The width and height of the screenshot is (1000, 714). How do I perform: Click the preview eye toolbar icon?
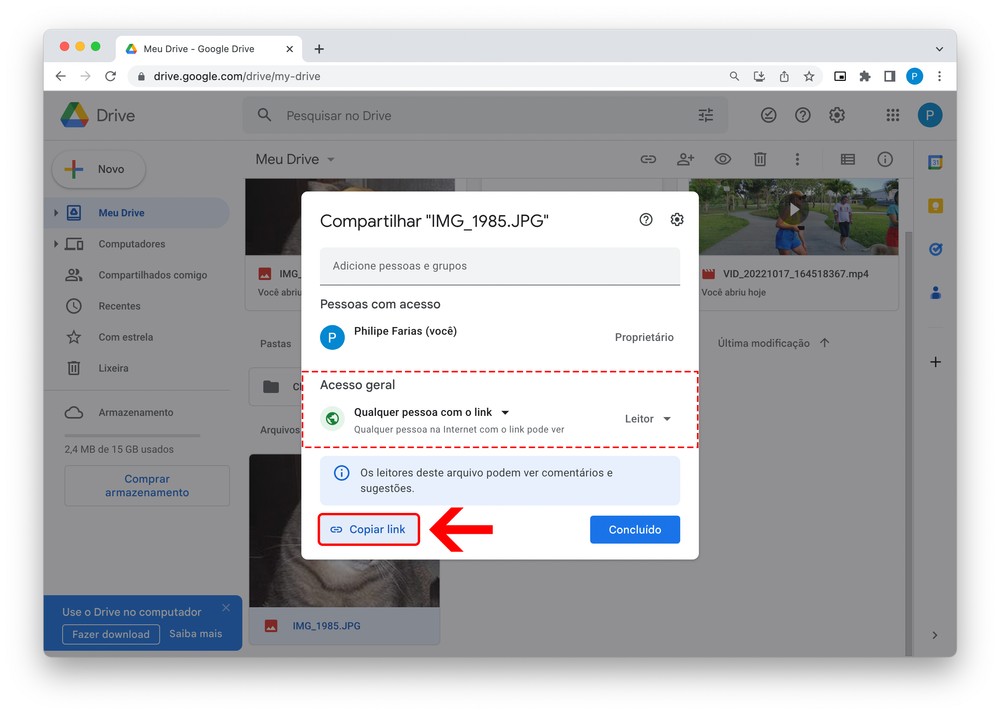tap(723, 159)
